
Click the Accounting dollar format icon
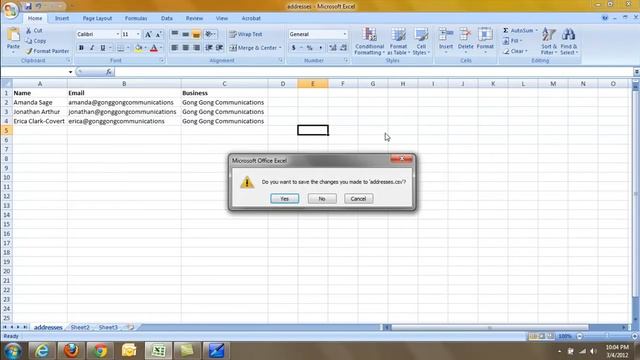click(x=293, y=48)
